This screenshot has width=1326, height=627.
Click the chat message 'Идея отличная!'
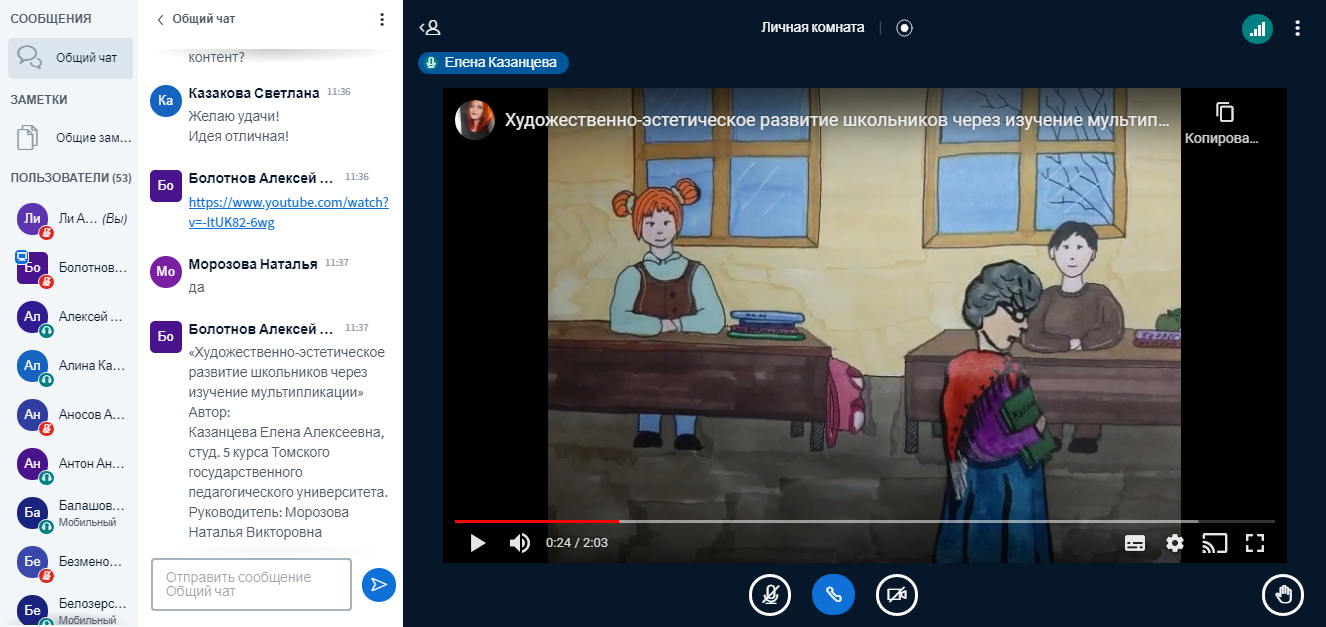[x=239, y=136]
